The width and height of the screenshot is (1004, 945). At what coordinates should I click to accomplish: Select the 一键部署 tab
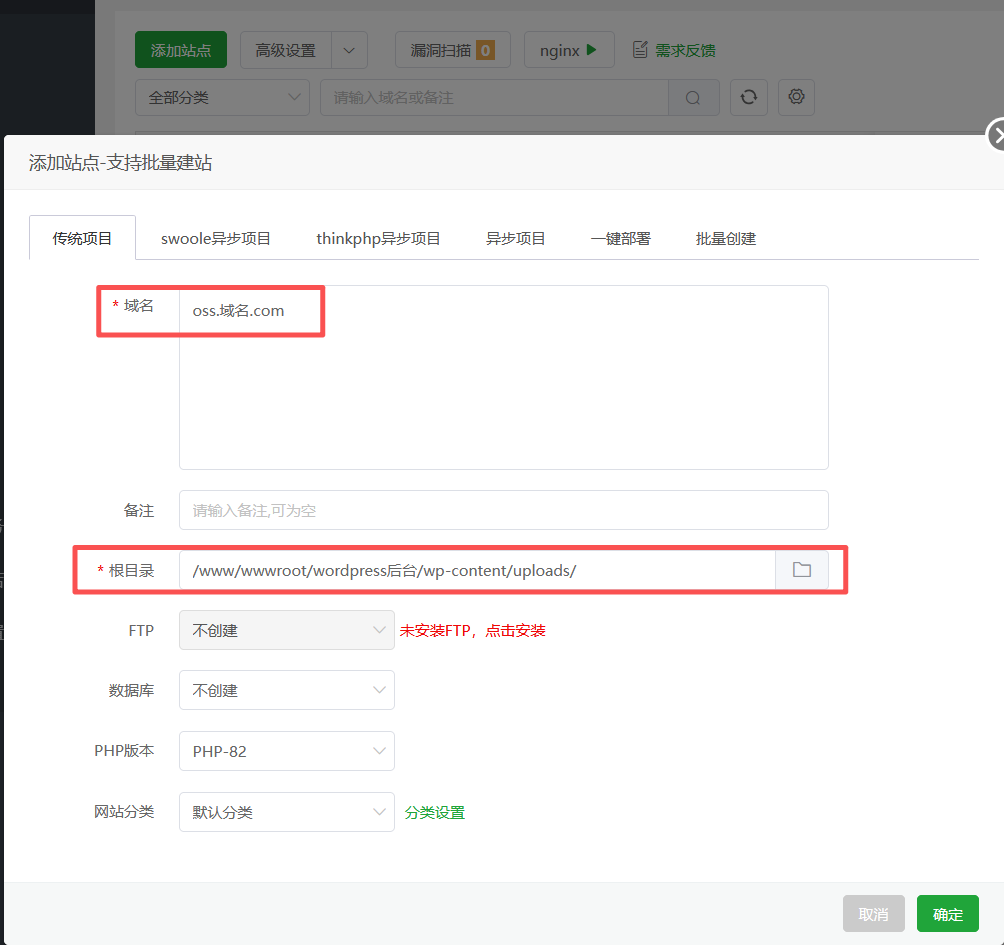point(620,239)
